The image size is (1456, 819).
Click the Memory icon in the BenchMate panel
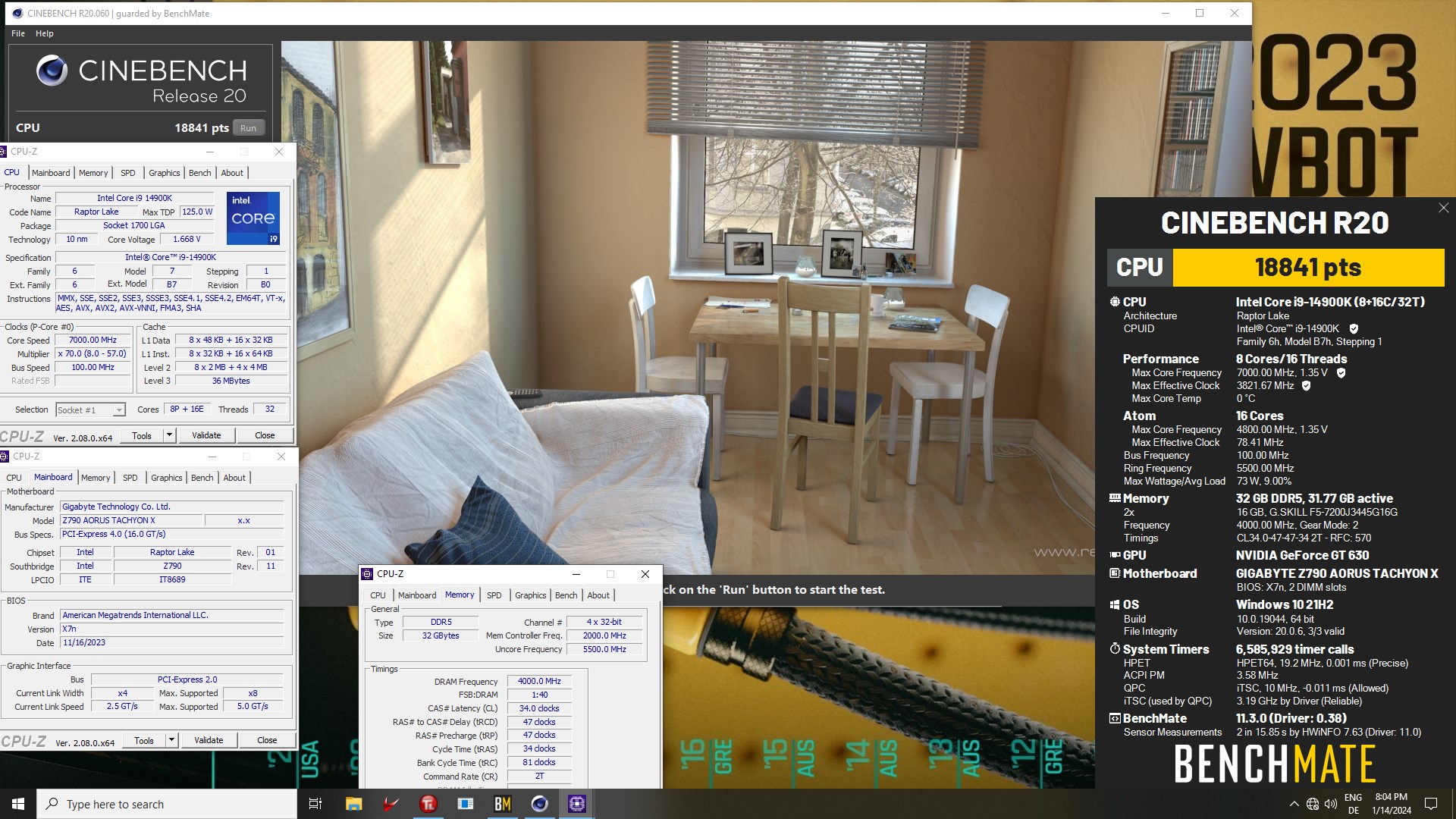(1115, 498)
